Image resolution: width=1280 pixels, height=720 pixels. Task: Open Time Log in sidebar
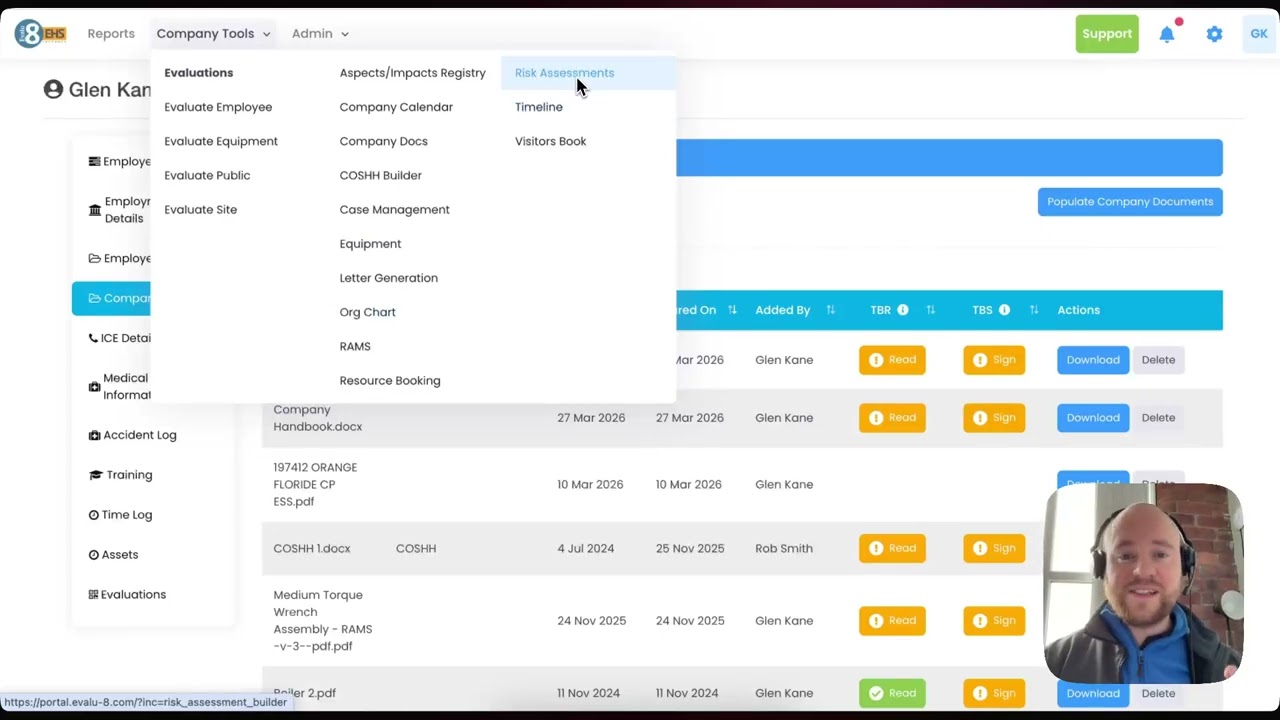[120, 515]
